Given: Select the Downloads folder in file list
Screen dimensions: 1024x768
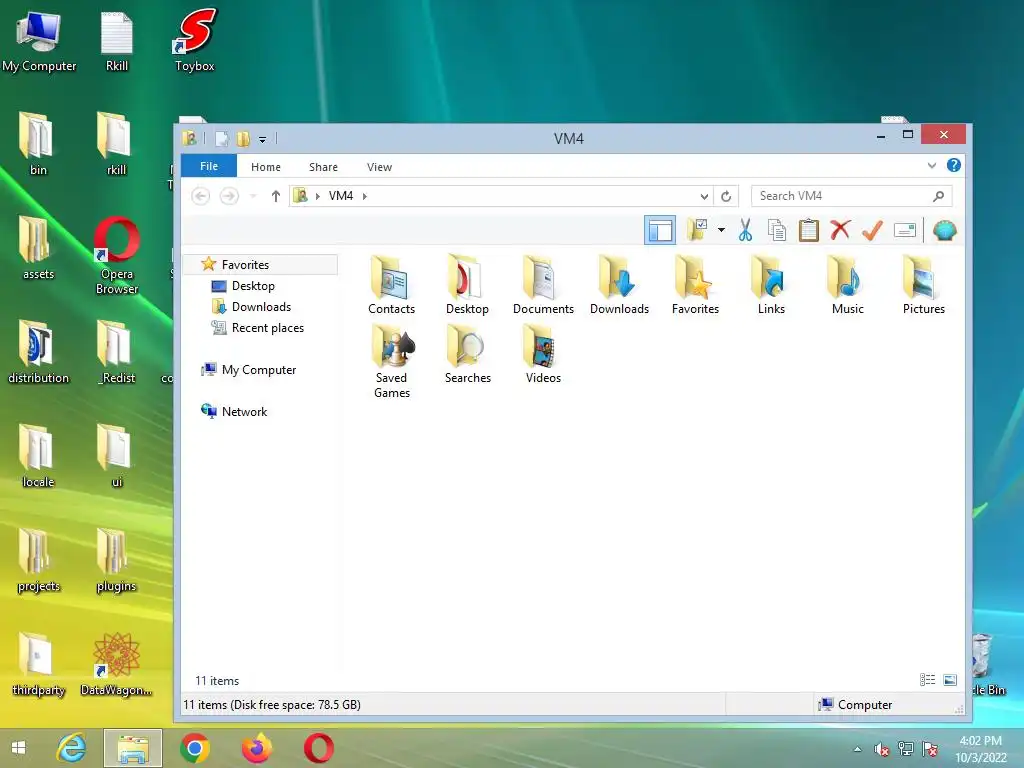Looking at the screenshot, I should click(x=619, y=286).
